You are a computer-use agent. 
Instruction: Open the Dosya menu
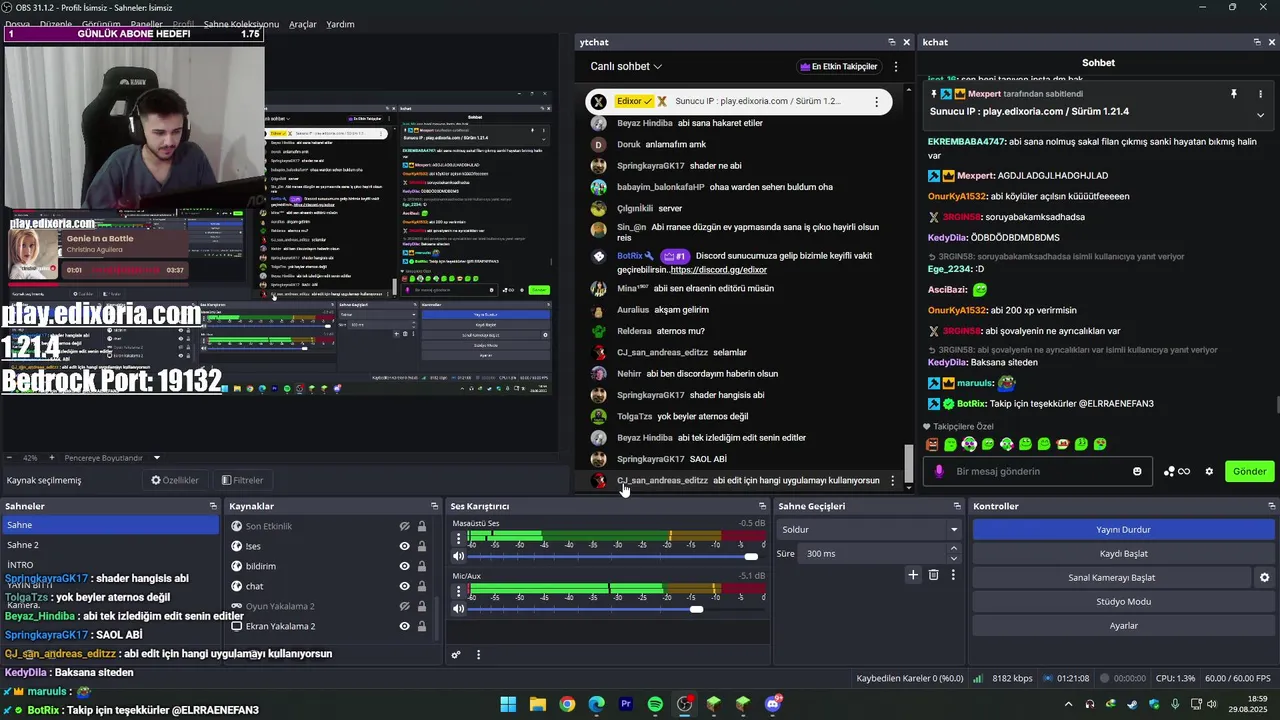[17, 24]
